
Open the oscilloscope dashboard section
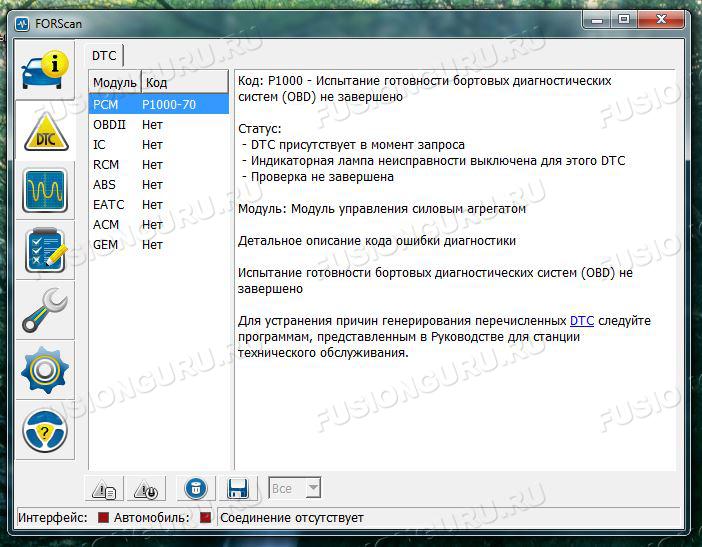[45, 190]
